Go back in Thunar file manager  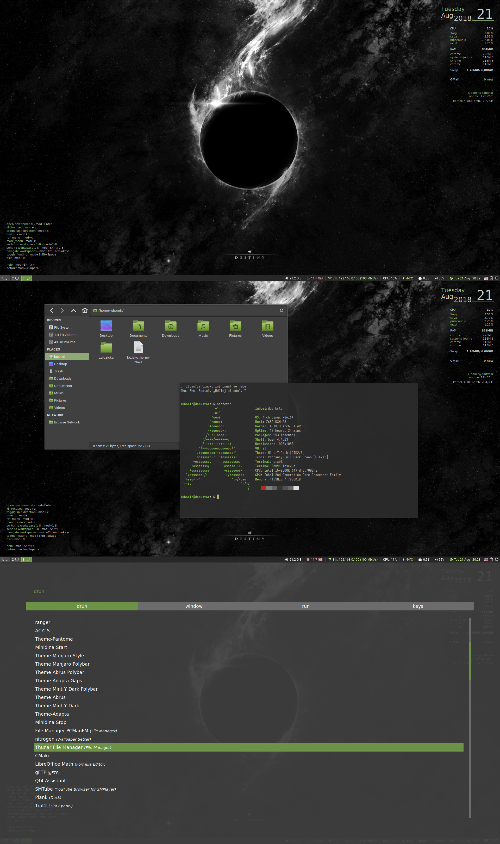coord(52,311)
